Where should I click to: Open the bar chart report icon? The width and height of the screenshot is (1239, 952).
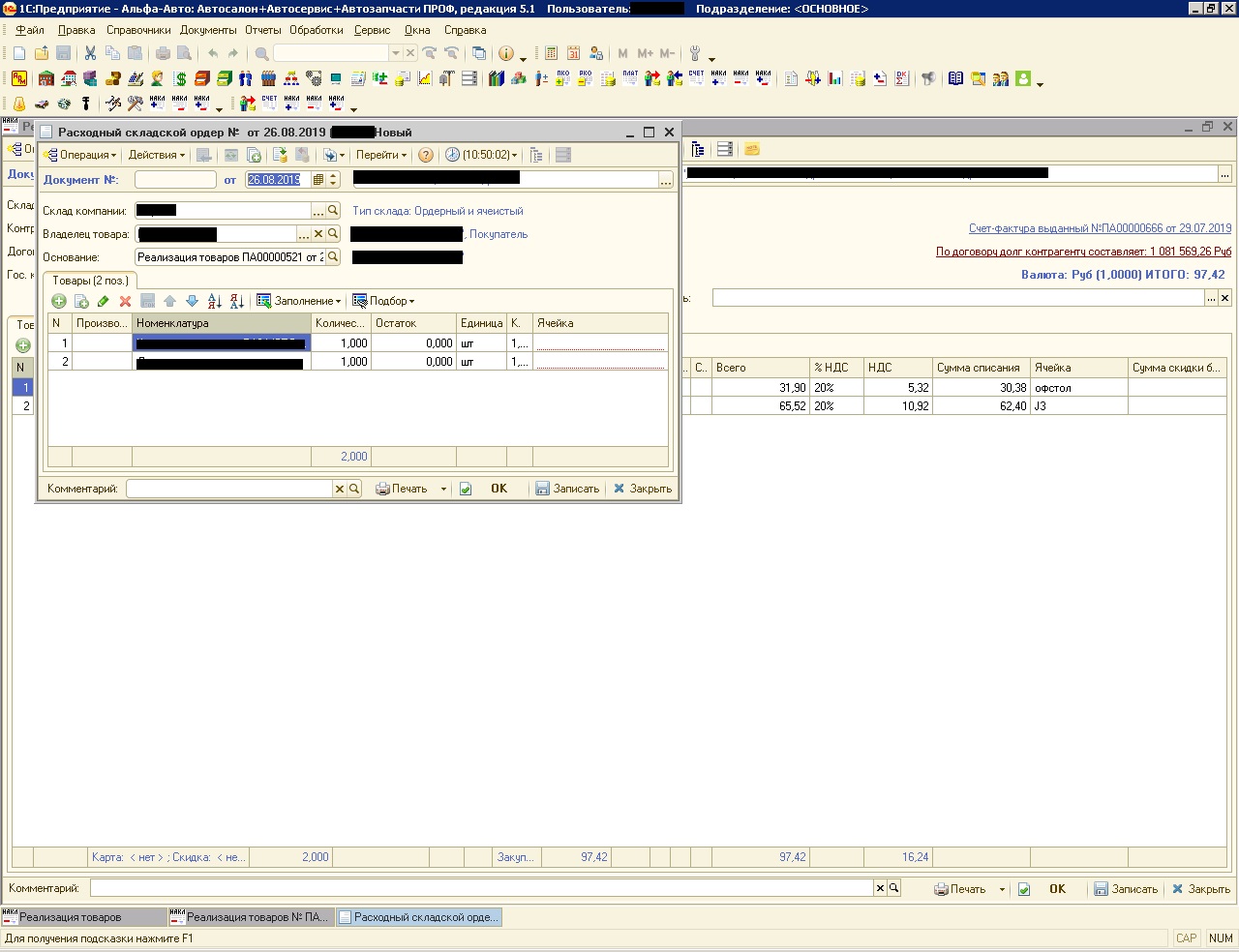[x=835, y=78]
